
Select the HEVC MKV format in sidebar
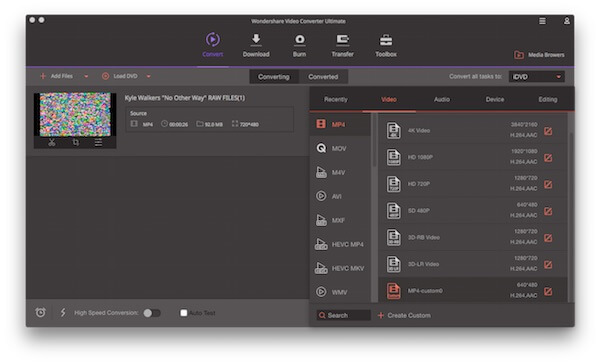340,268
